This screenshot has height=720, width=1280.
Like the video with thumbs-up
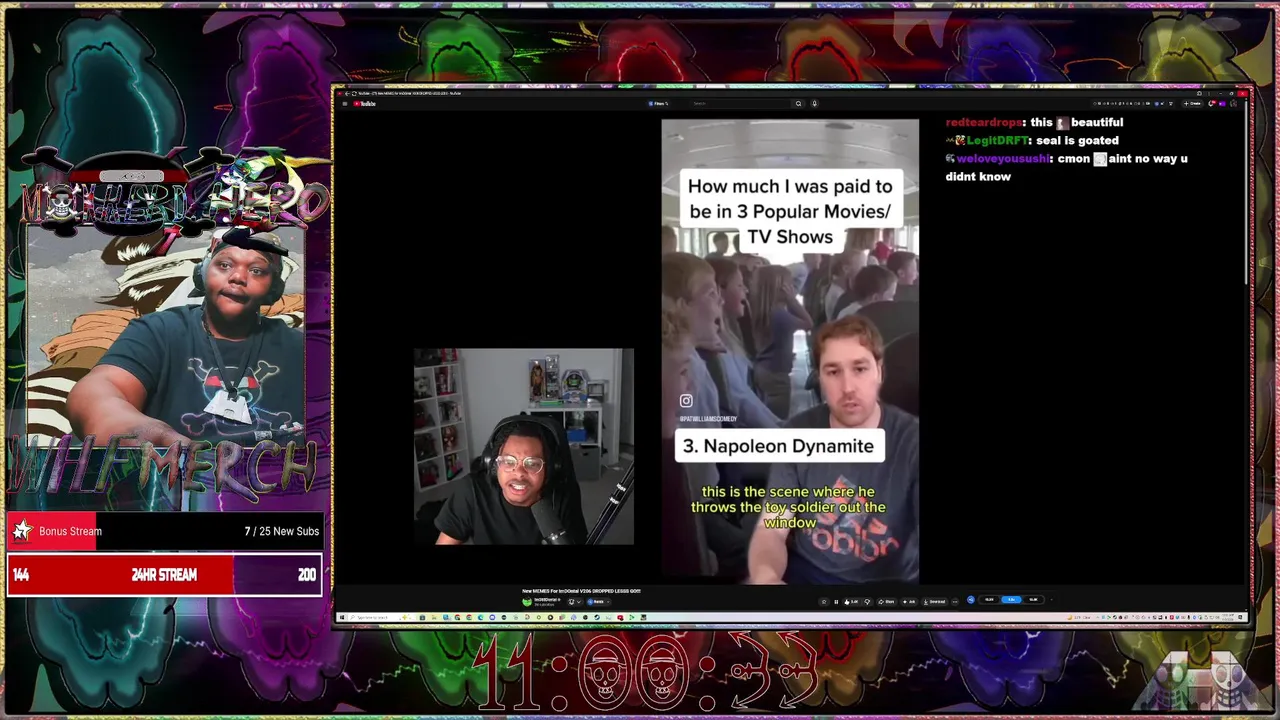pyautogui.click(x=851, y=601)
